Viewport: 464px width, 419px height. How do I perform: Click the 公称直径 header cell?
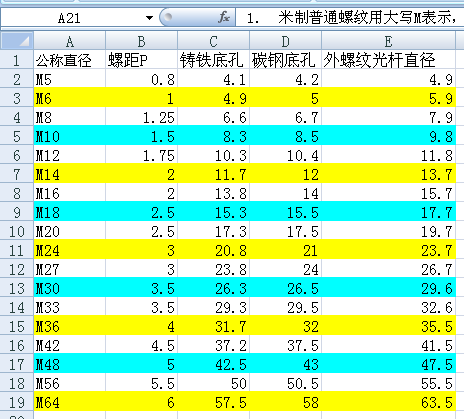(x=69, y=60)
